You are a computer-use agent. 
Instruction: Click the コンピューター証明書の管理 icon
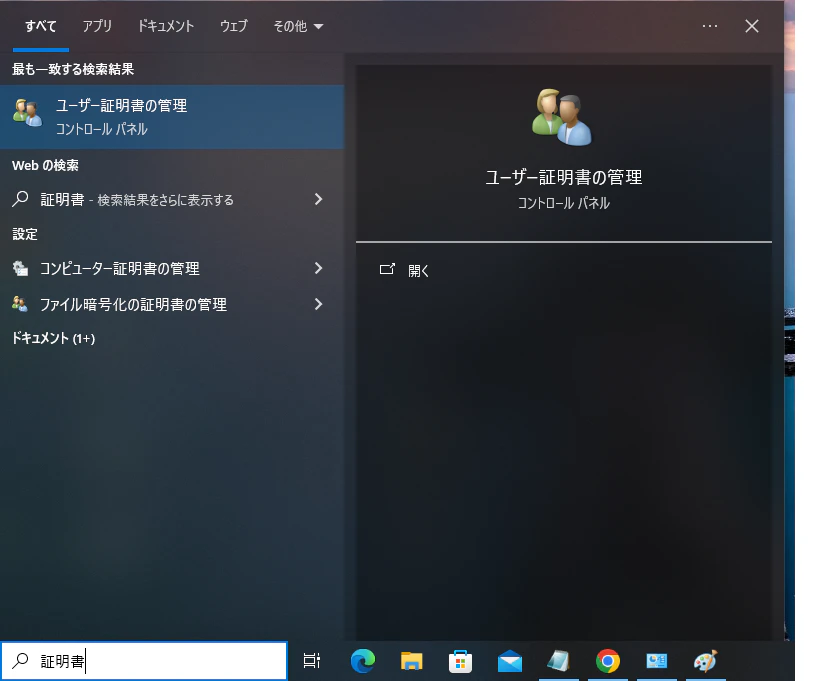click(22, 268)
